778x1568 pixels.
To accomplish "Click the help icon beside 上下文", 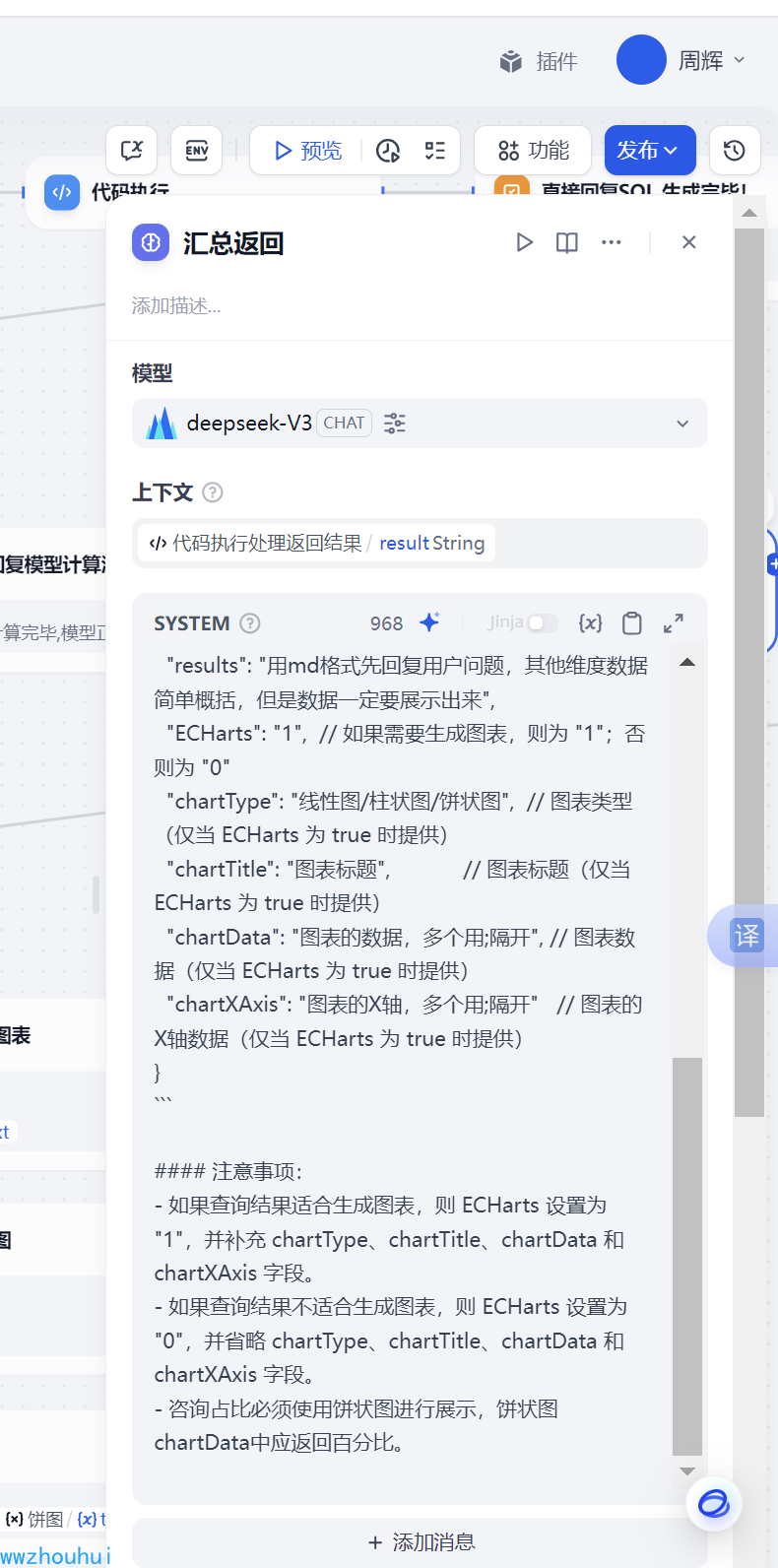I will tap(213, 492).
